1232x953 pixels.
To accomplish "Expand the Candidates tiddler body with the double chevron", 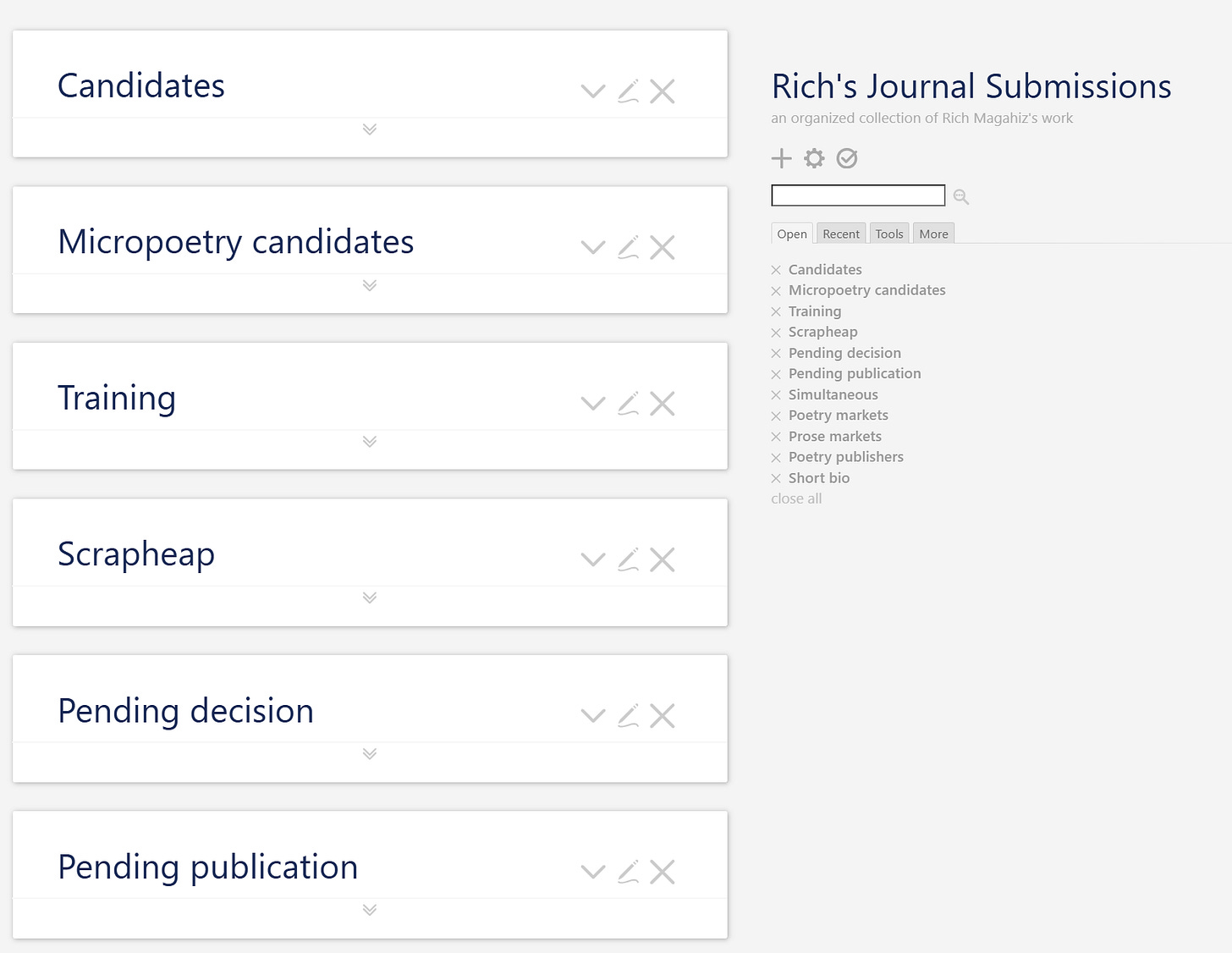I will click(370, 129).
